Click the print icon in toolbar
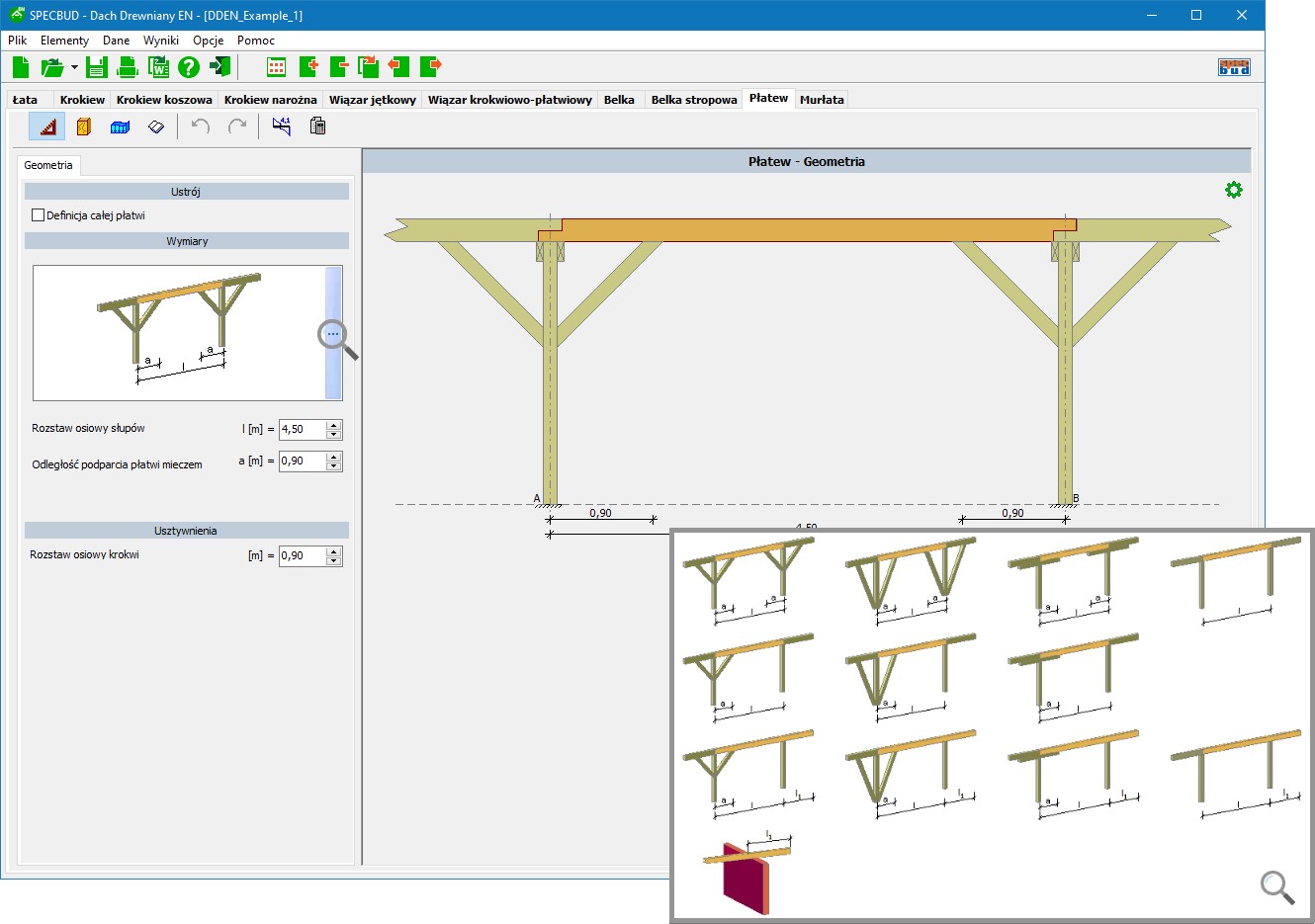Screen dimensions: 1315x924 click(x=128, y=67)
